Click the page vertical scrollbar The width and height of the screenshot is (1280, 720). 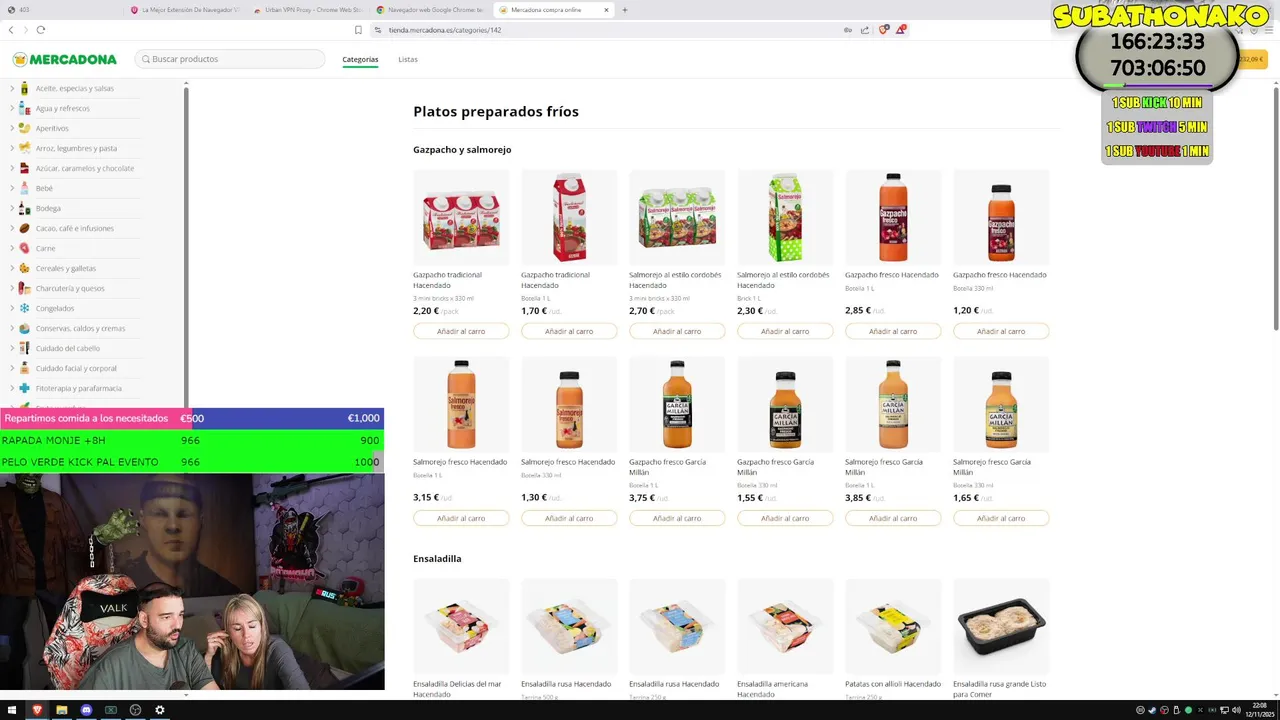1275,208
